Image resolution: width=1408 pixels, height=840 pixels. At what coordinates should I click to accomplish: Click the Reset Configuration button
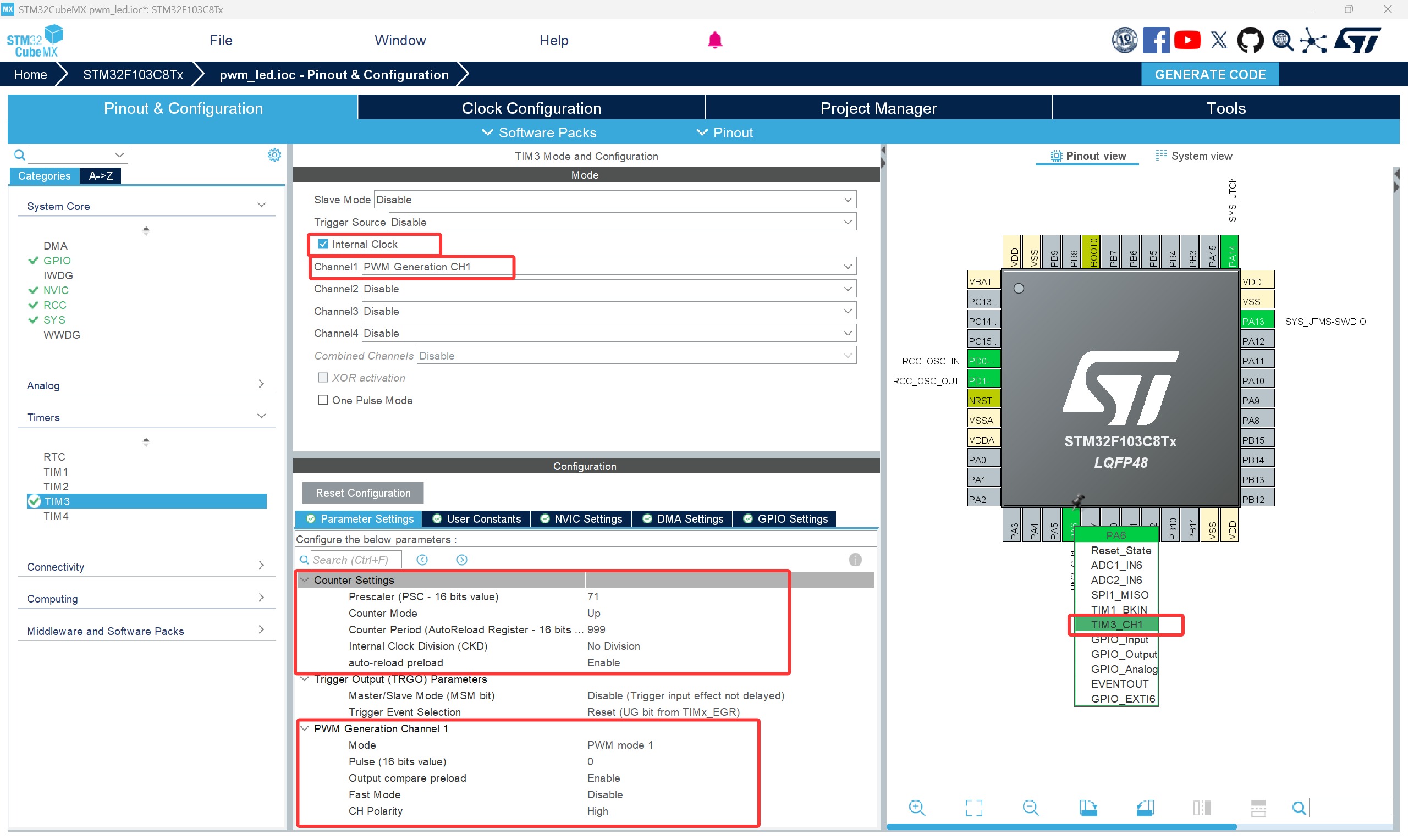pyautogui.click(x=363, y=493)
